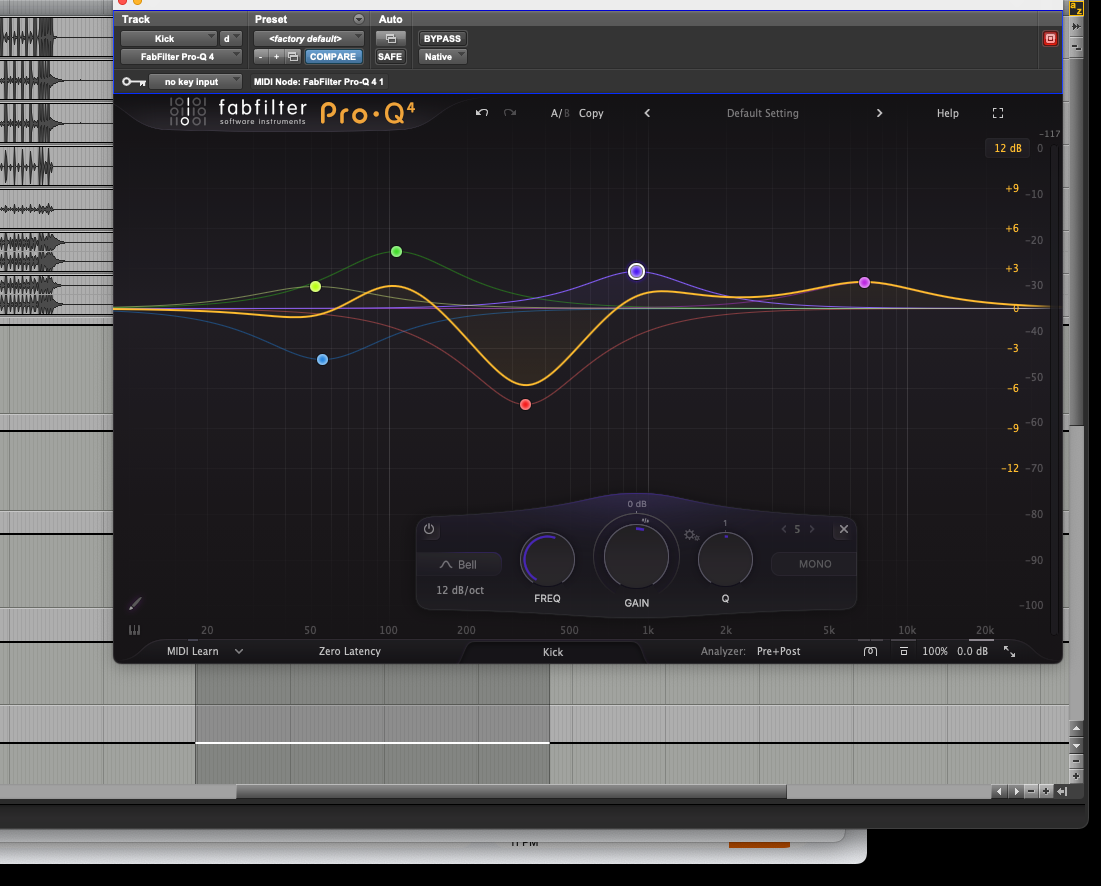This screenshot has width=1101, height=886.
Task: Open the Help menu in Pro-Q 4
Action: [947, 113]
